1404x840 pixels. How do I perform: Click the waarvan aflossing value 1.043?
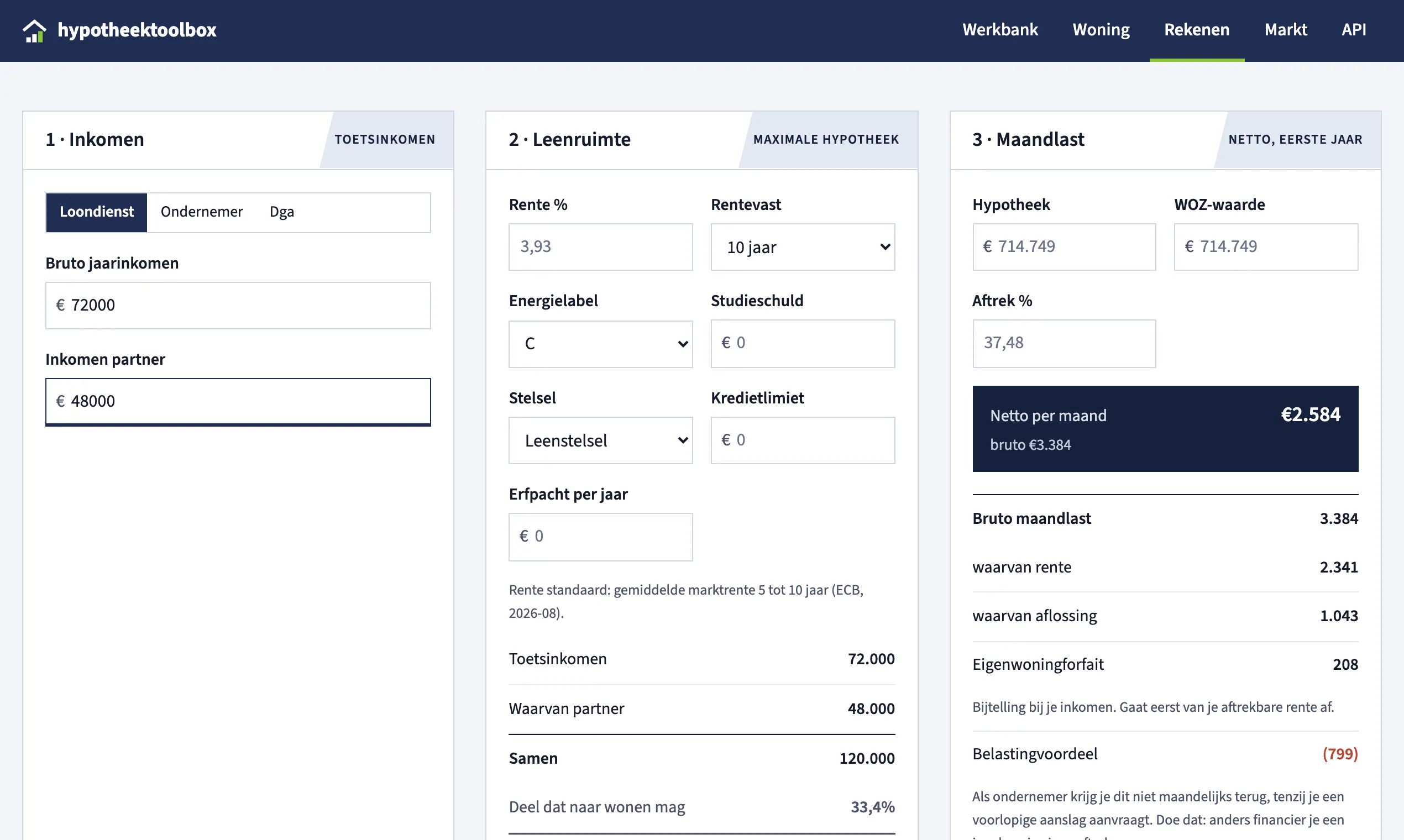1338,616
